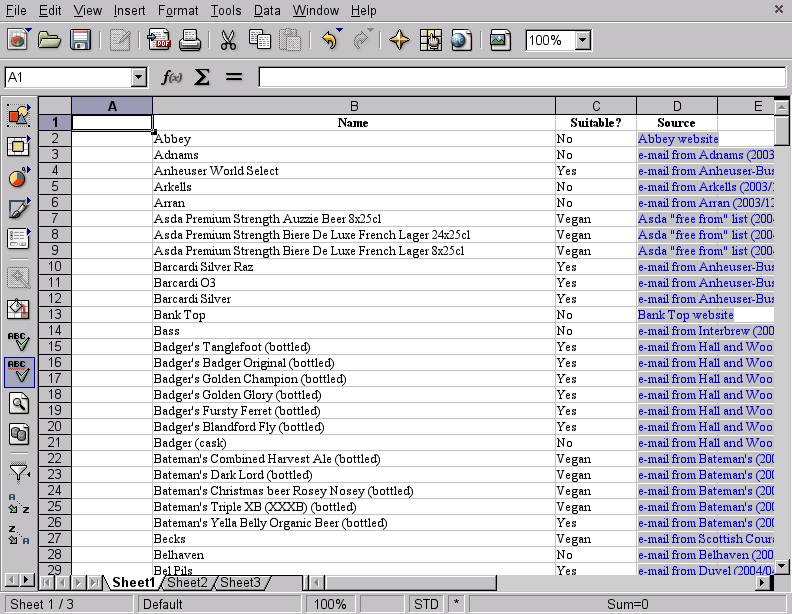Click the Redo arrow icon
Viewport: 792px width, 614px height.
coord(360,40)
